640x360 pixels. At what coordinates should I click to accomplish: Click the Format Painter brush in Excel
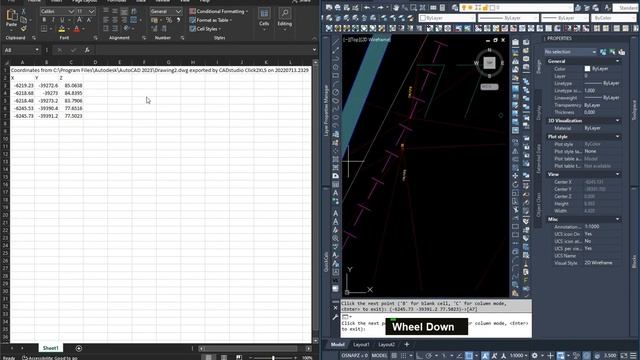[23, 28]
